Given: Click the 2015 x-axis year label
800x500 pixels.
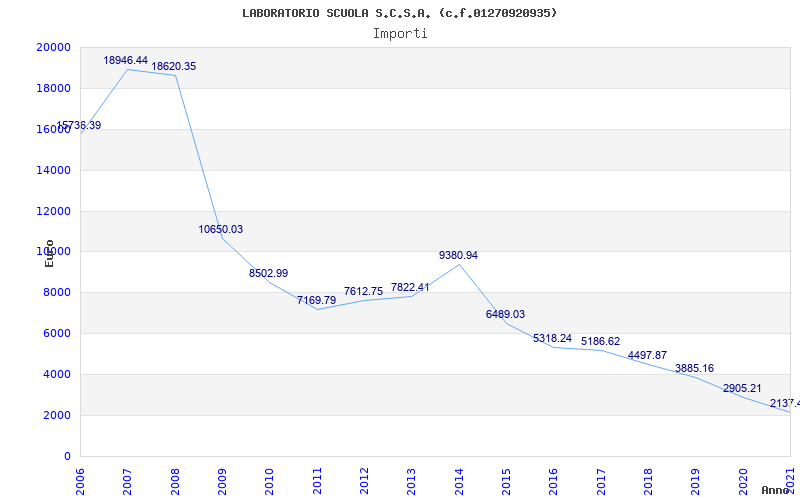Looking at the screenshot, I should click(506, 481).
